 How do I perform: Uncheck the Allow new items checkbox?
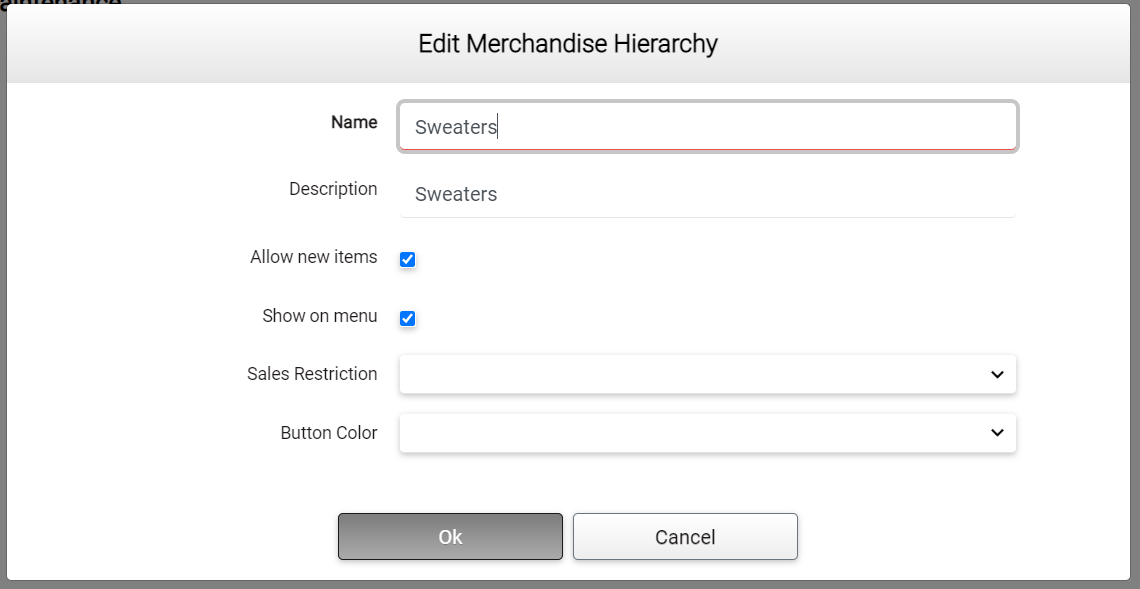pos(407,260)
